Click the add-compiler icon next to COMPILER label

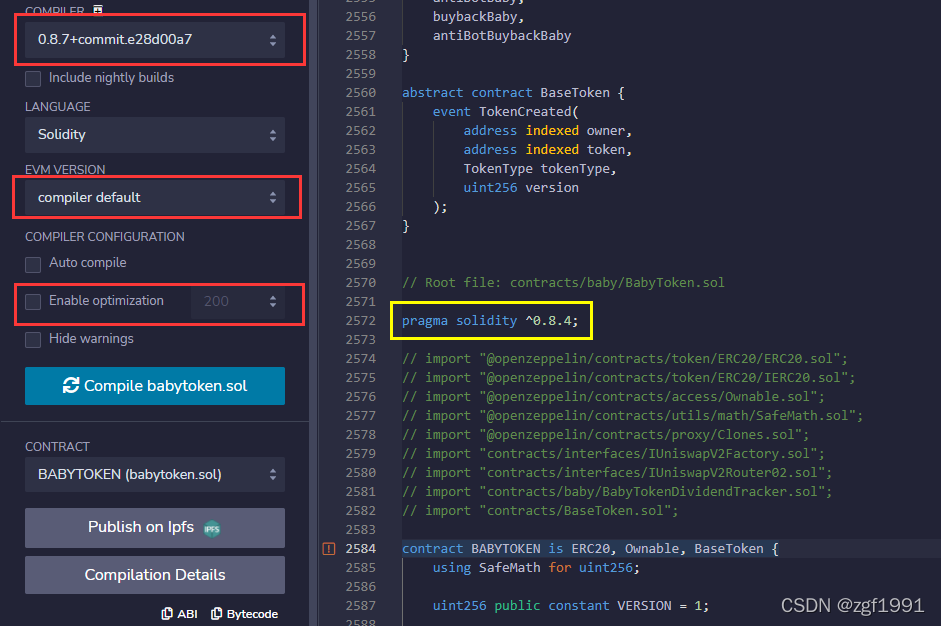98,9
